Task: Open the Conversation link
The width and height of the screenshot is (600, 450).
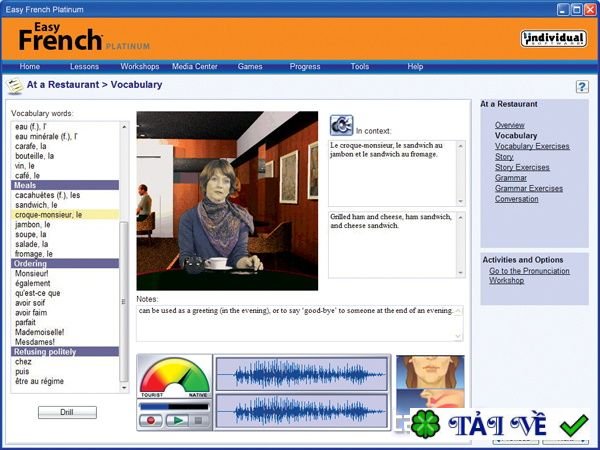Action: click(x=516, y=199)
